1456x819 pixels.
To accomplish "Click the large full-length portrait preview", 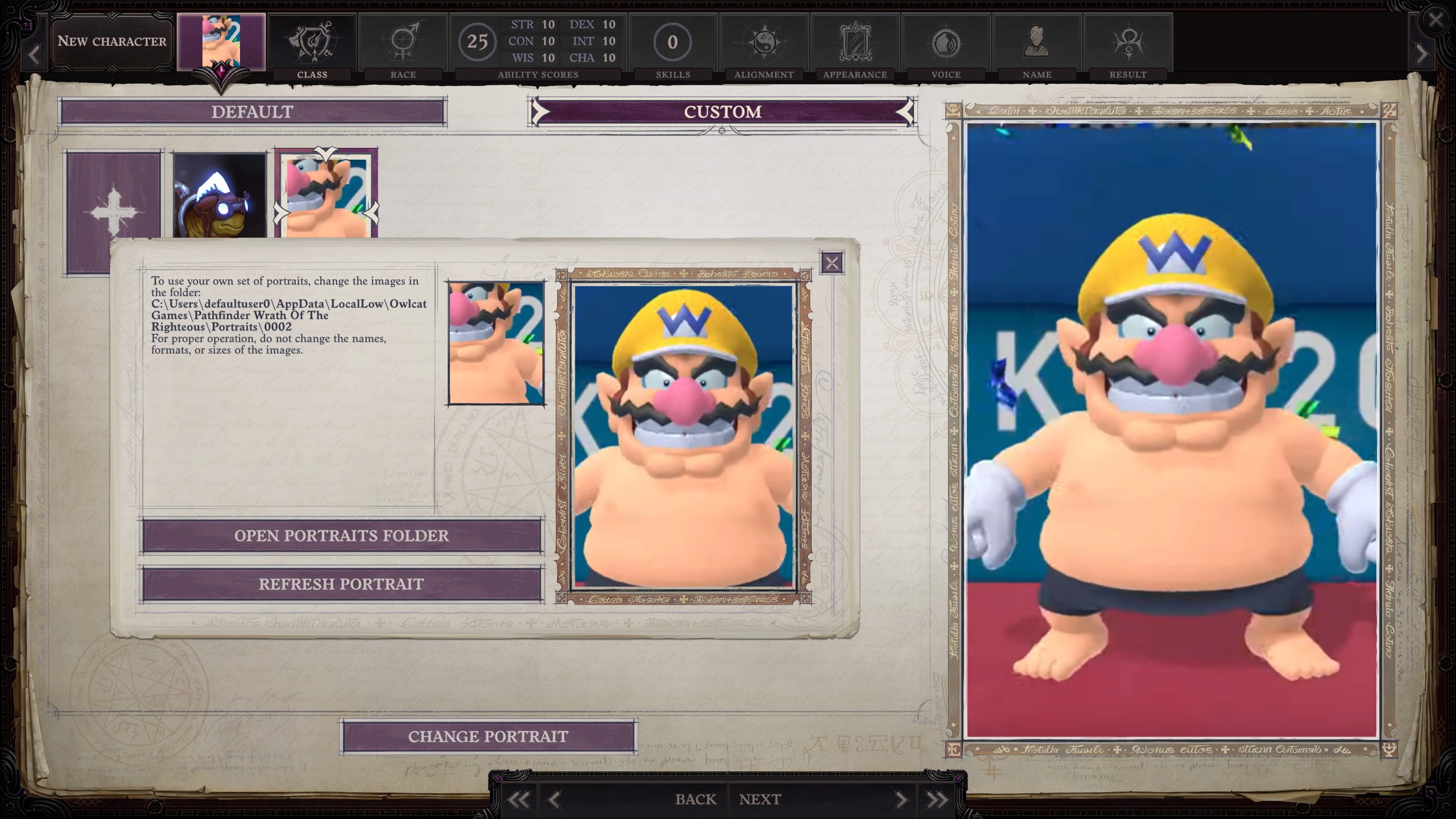I will coord(1172,430).
